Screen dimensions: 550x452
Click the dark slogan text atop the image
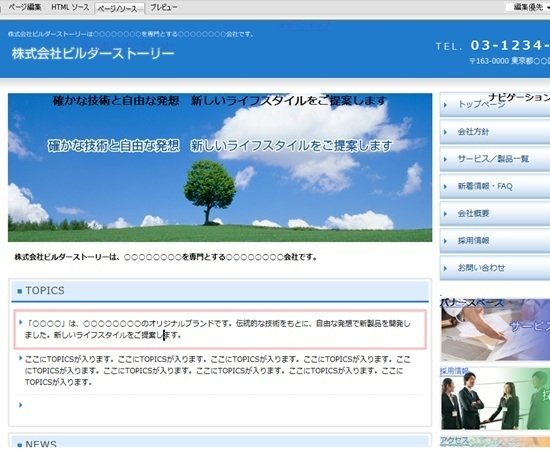pyautogui.click(x=220, y=101)
